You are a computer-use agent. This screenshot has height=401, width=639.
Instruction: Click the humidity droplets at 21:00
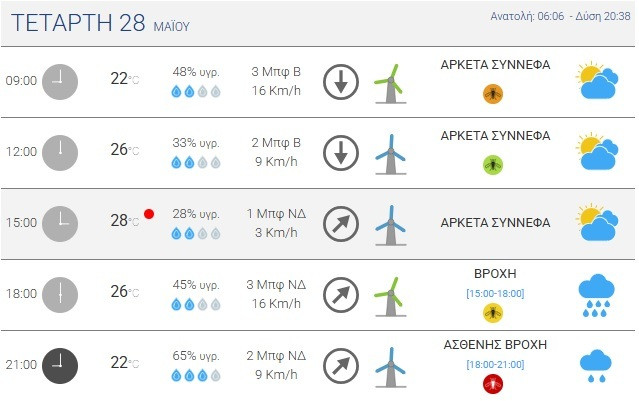click(196, 376)
